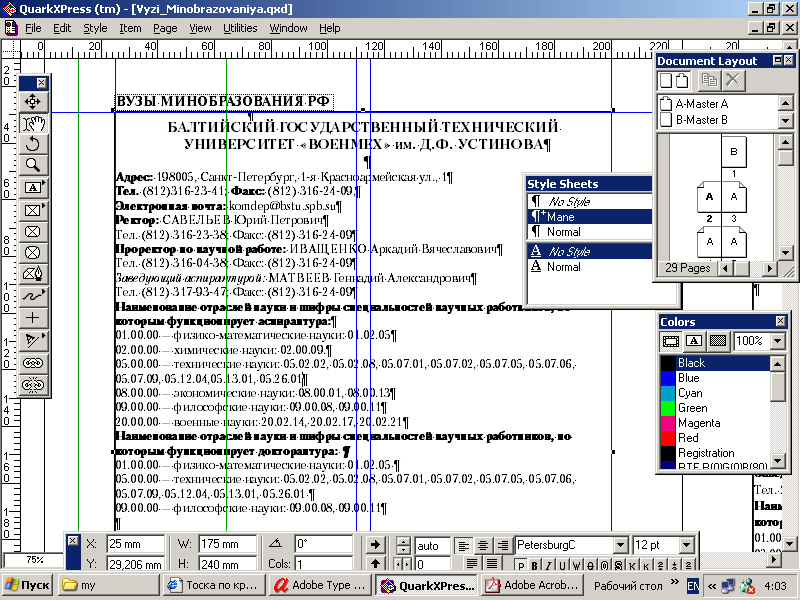
Task: Select the Zoom magnifier tool
Action: 33,165
